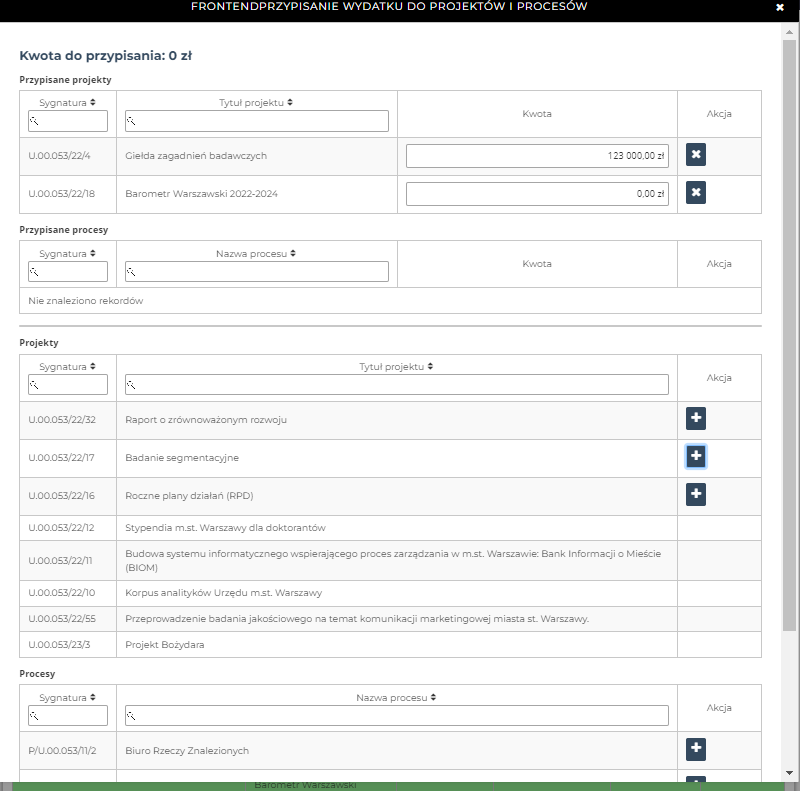The width and height of the screenshot is (800, 791).
Task: Remove Giełda zagadnień badawczych assigned project
Action: tap(696, 155)
